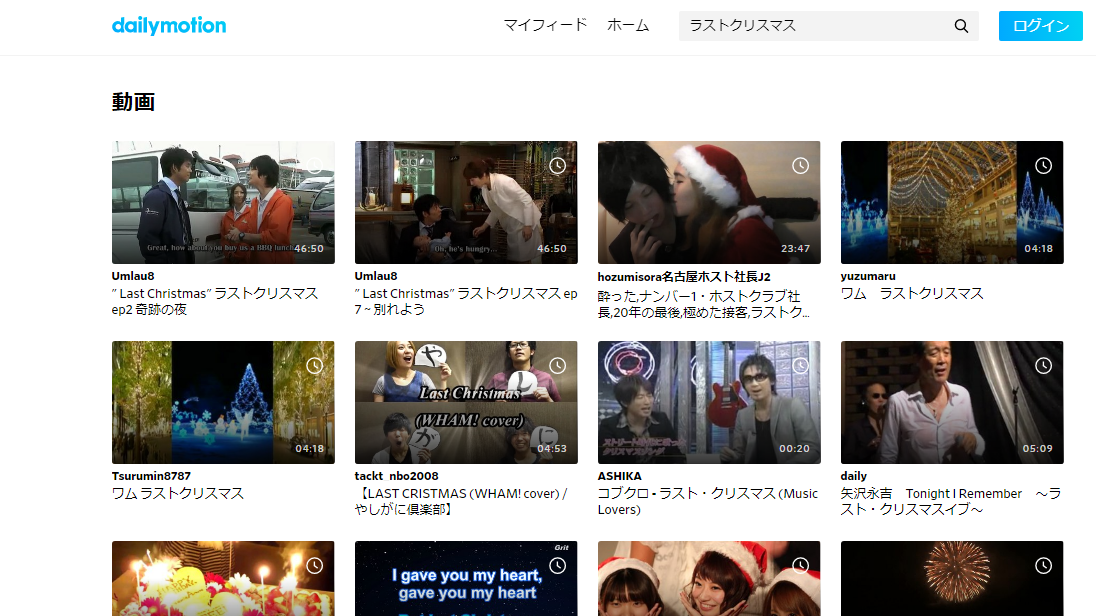Play the Last Christmas WHAM! cover thumbnail

466,402
